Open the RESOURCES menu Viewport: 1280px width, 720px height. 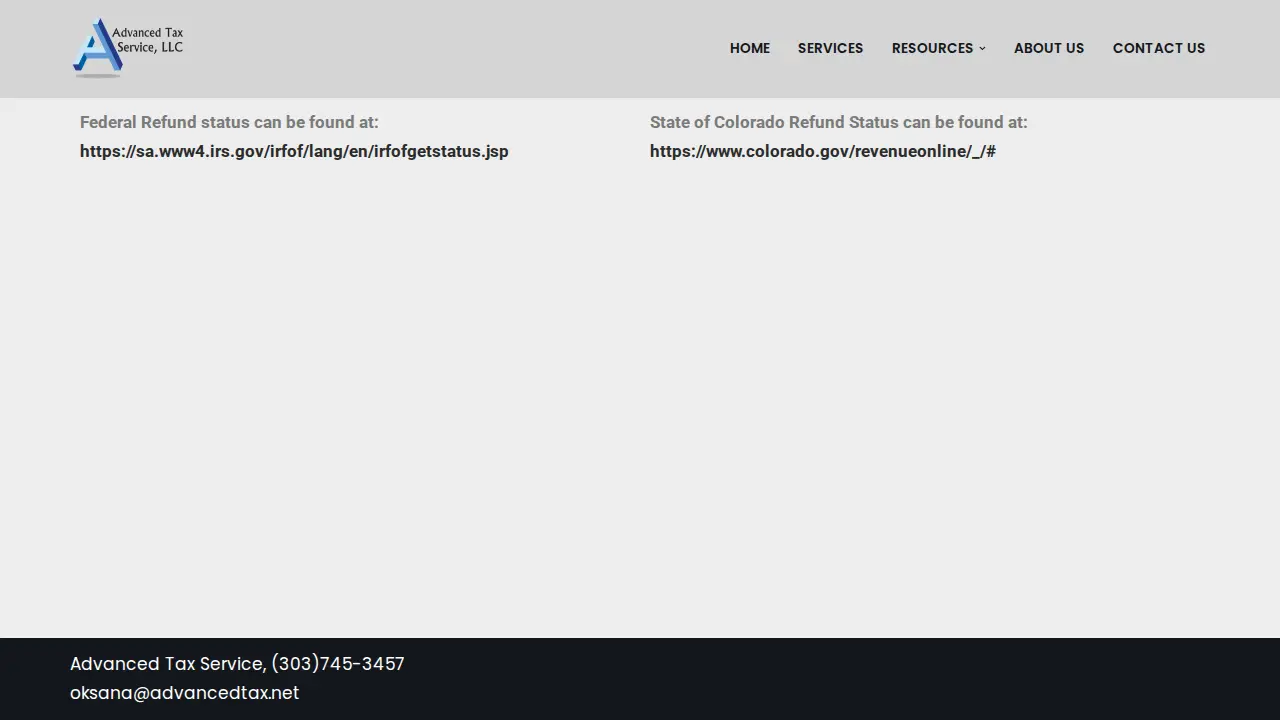932,48
